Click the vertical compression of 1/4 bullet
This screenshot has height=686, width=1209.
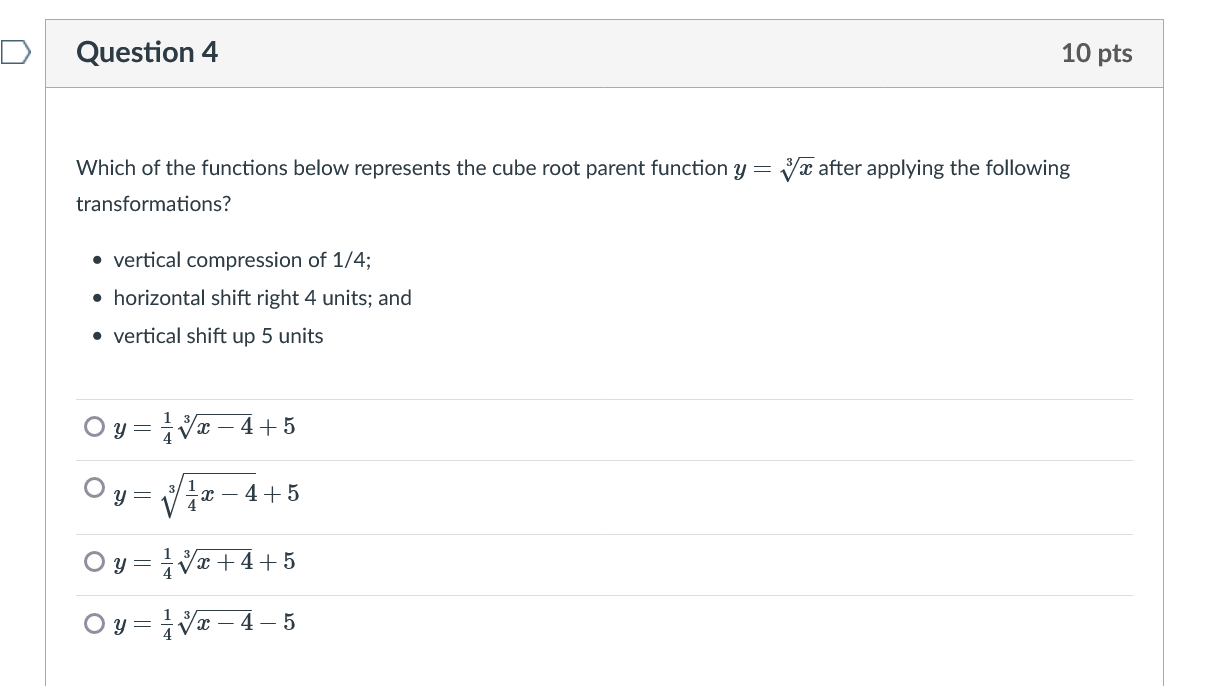click(242, 260)
